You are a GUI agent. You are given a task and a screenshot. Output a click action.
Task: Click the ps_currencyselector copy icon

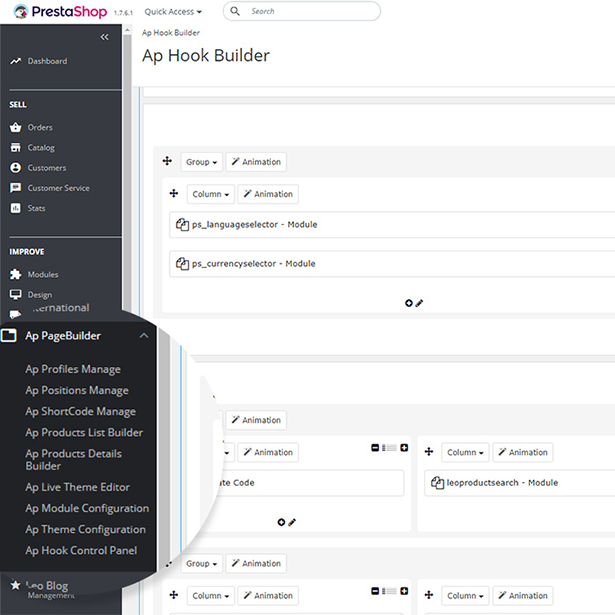tap(182, 263)
